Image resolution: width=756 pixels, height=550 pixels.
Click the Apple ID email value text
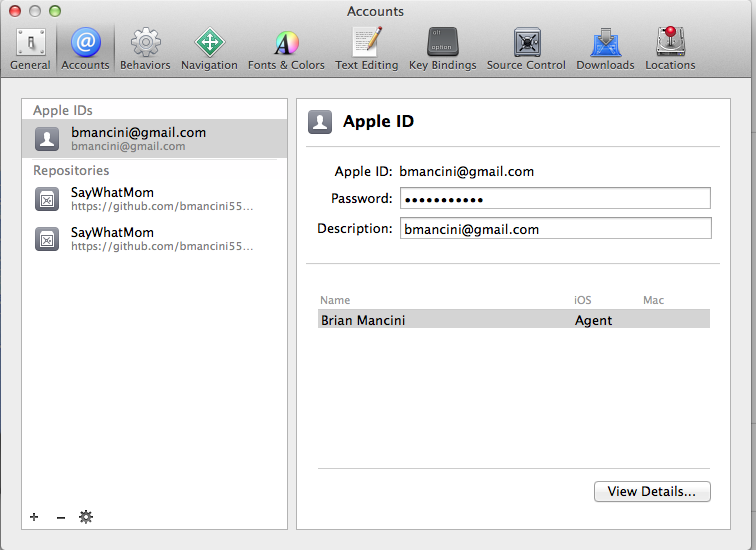coord(466,172)
